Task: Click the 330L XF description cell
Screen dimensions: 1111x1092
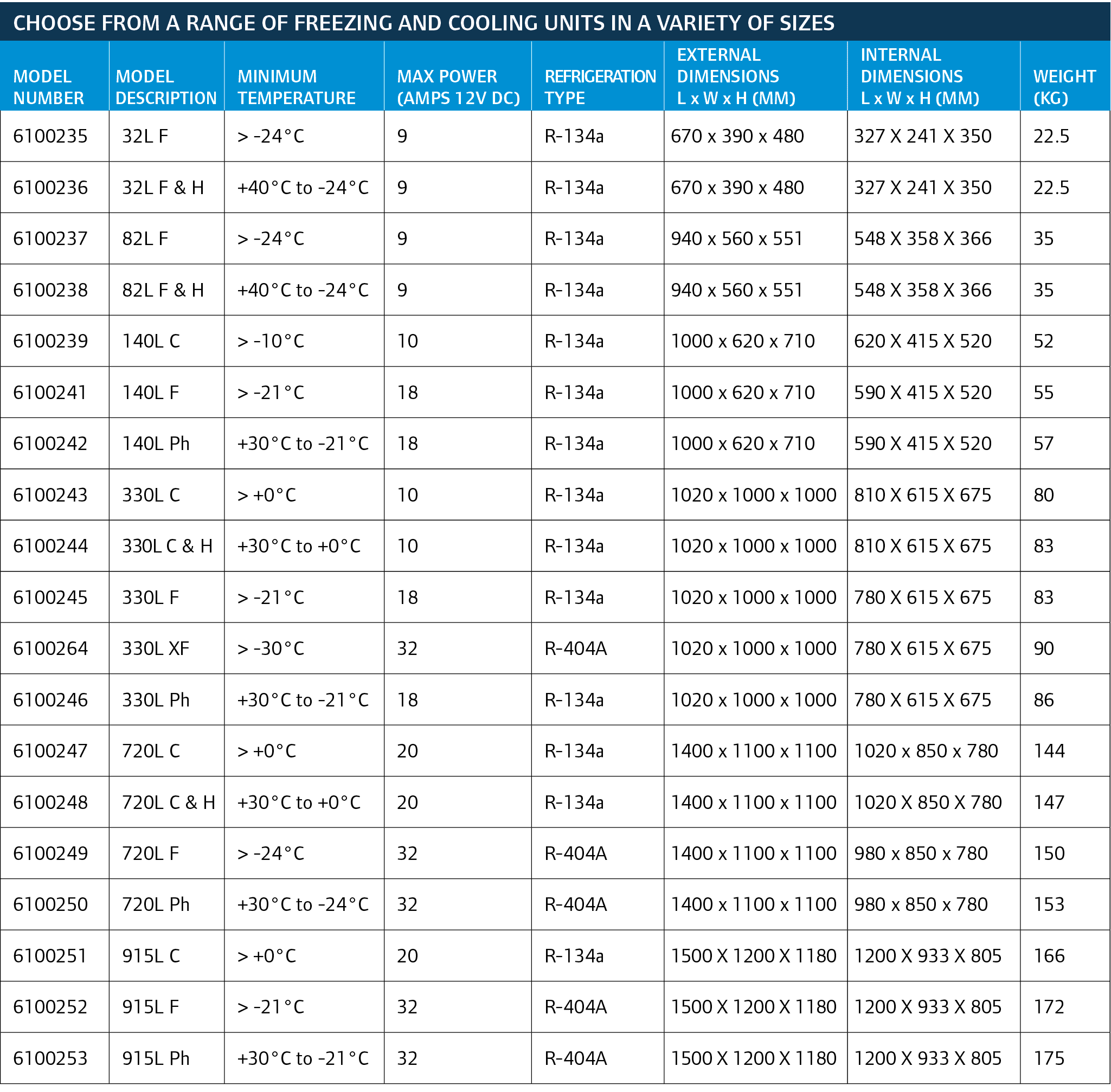Action: 156,648
